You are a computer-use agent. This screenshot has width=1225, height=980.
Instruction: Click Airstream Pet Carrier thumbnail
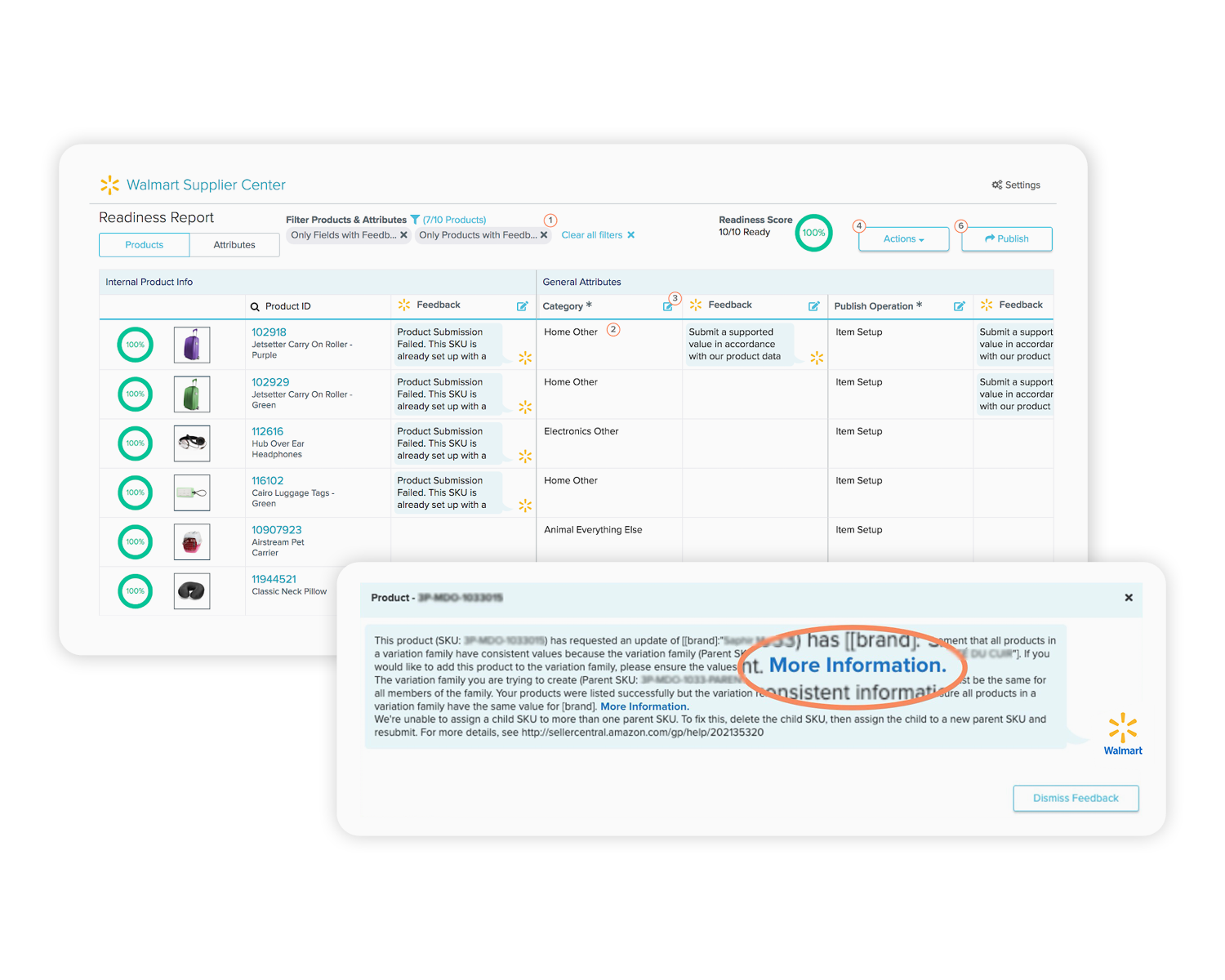click(x=192, y=541)
